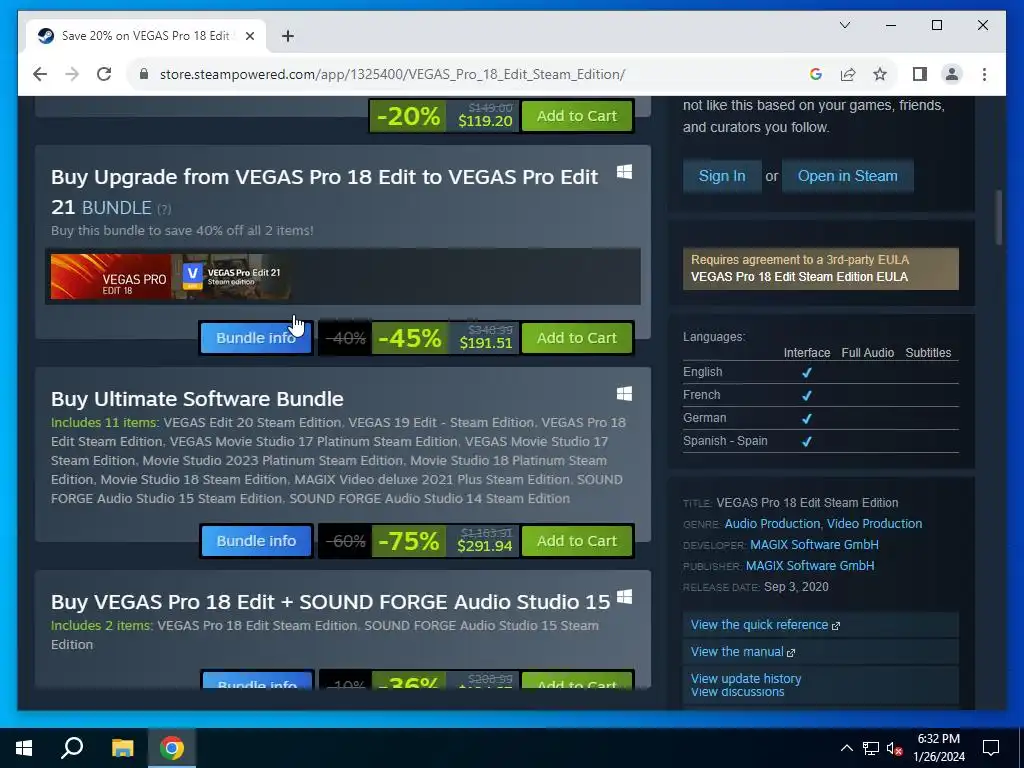The width and height of the screenshot is (1024, 768).
Task: Add the $191.51 upgrade bundle to cart
Action: pos(577,338)
